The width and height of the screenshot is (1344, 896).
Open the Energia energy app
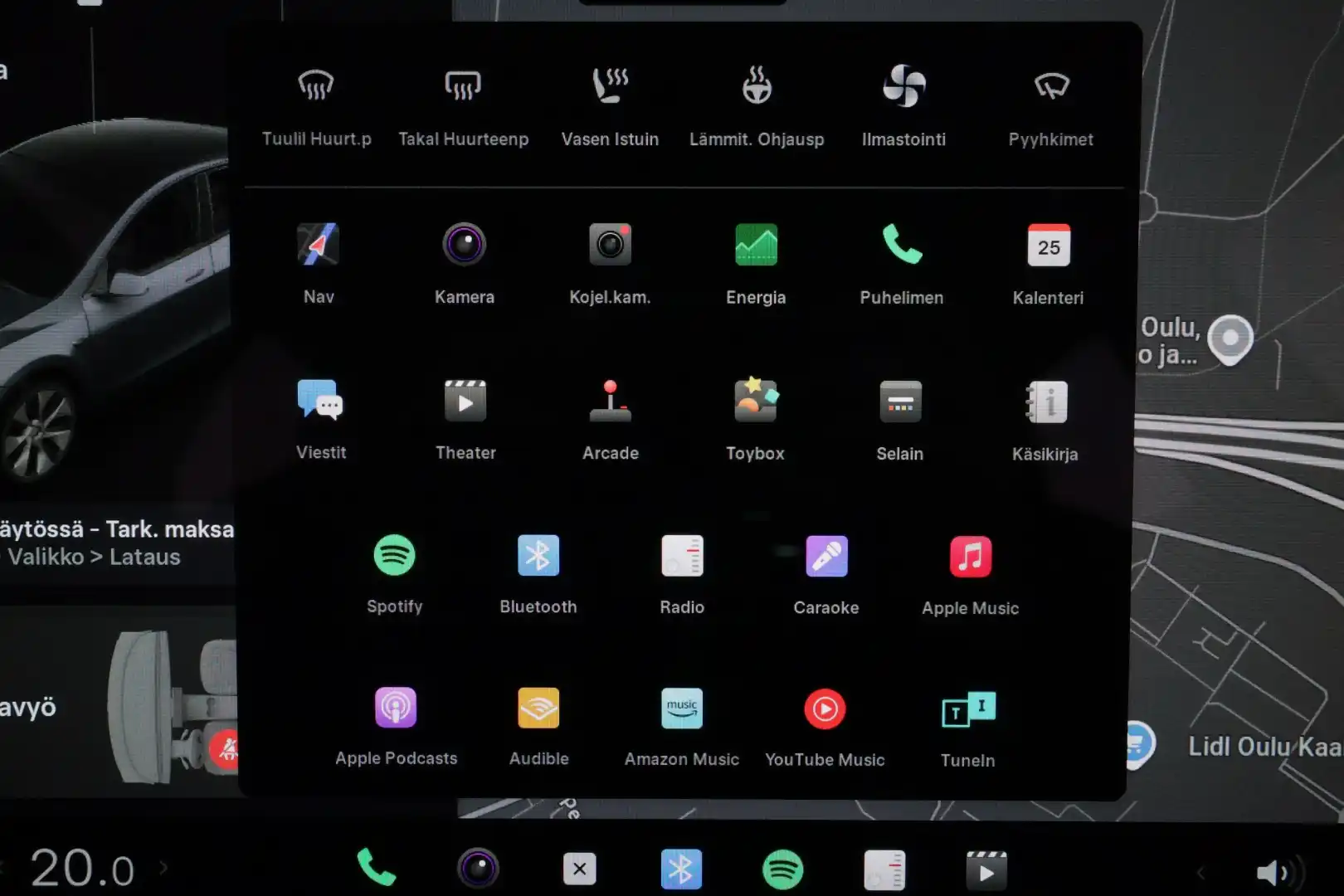coord(756,264)
